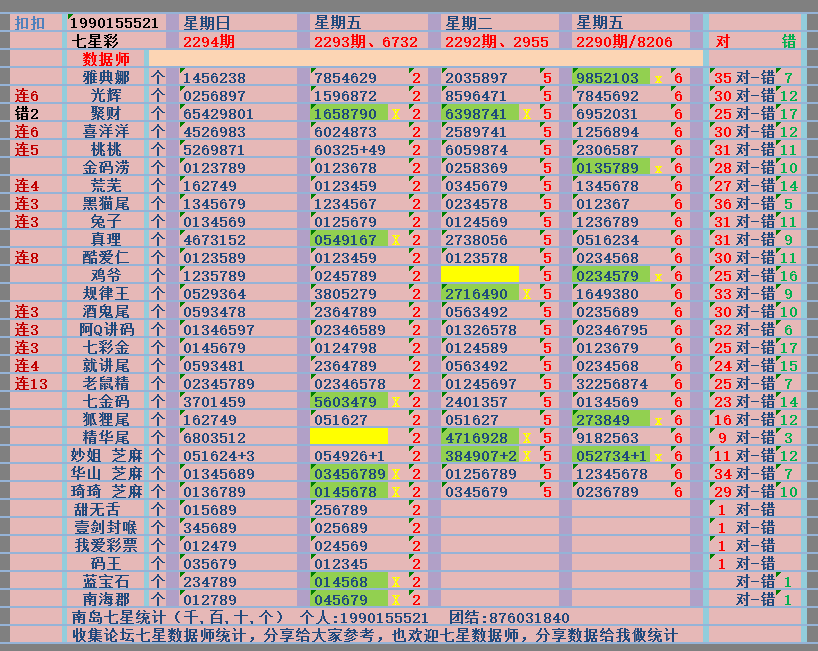Select the yellow empty cell in 精华尾 row

[x=349, y=437]
